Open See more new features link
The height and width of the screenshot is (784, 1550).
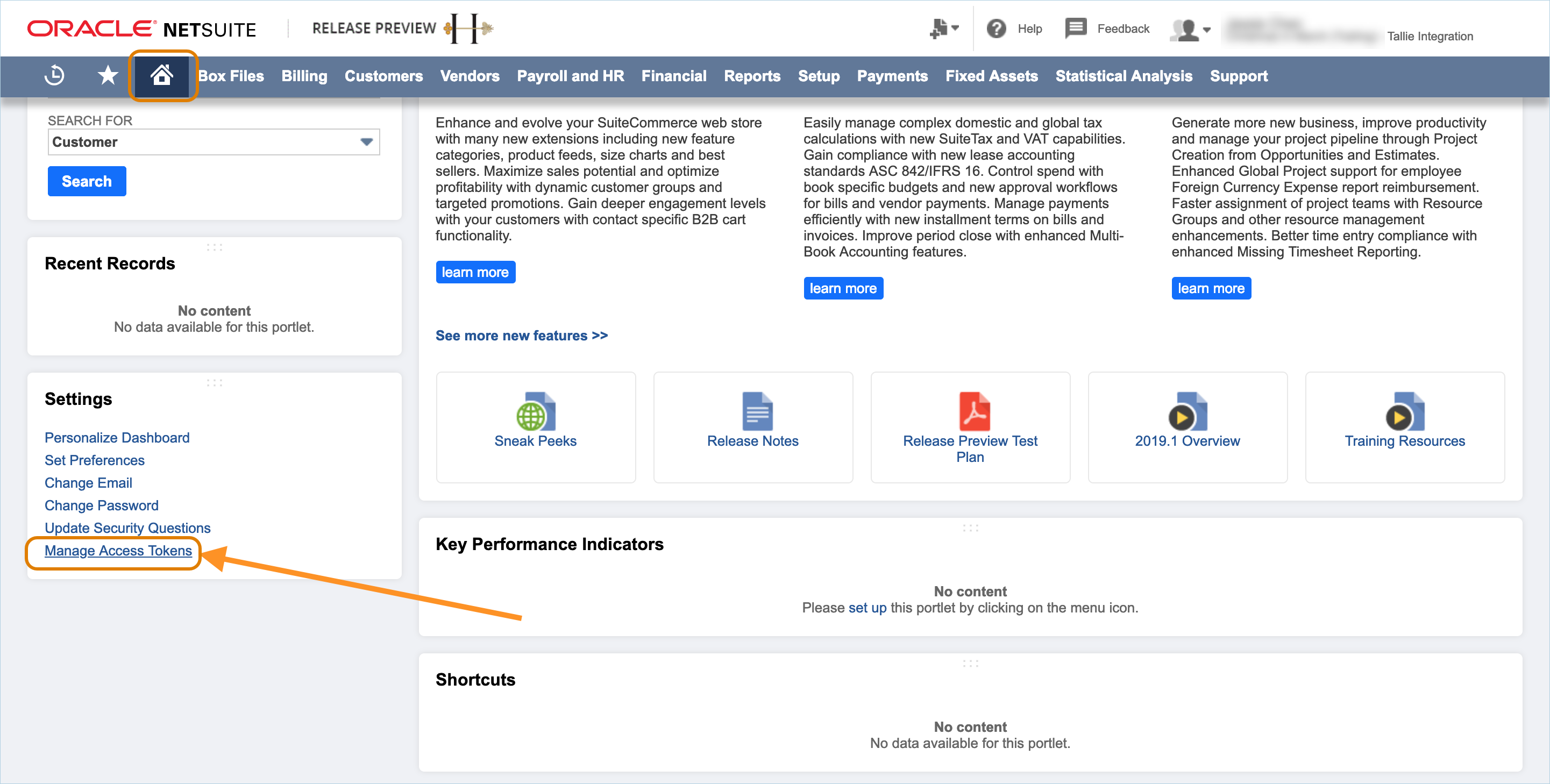522,335
